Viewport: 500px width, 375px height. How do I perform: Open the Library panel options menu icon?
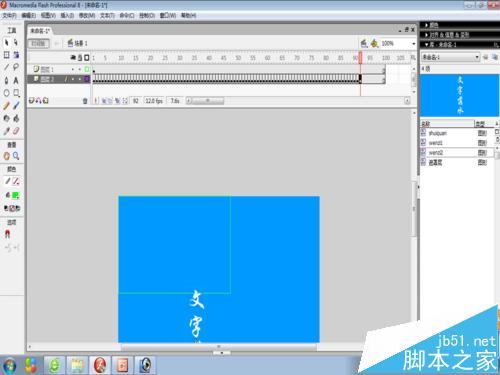pyautogui.click(x=496, y=45)
